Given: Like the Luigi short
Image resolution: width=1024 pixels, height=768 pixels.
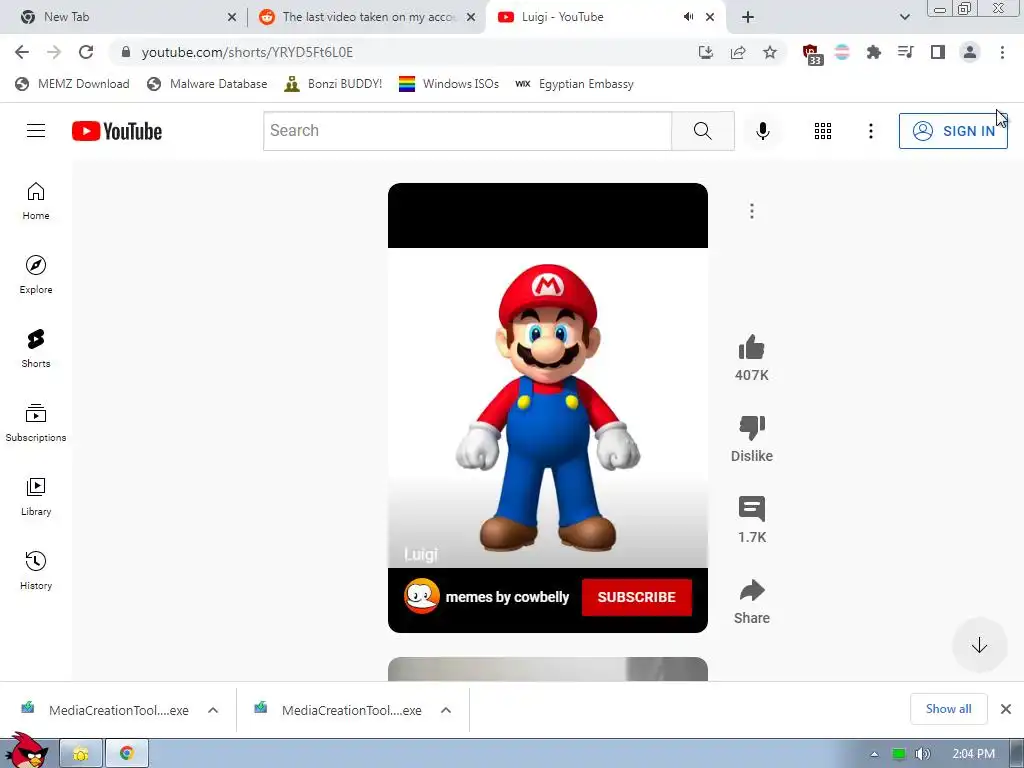Looking at the screenshot, I should pyautogui.click(x=752, y=347).
